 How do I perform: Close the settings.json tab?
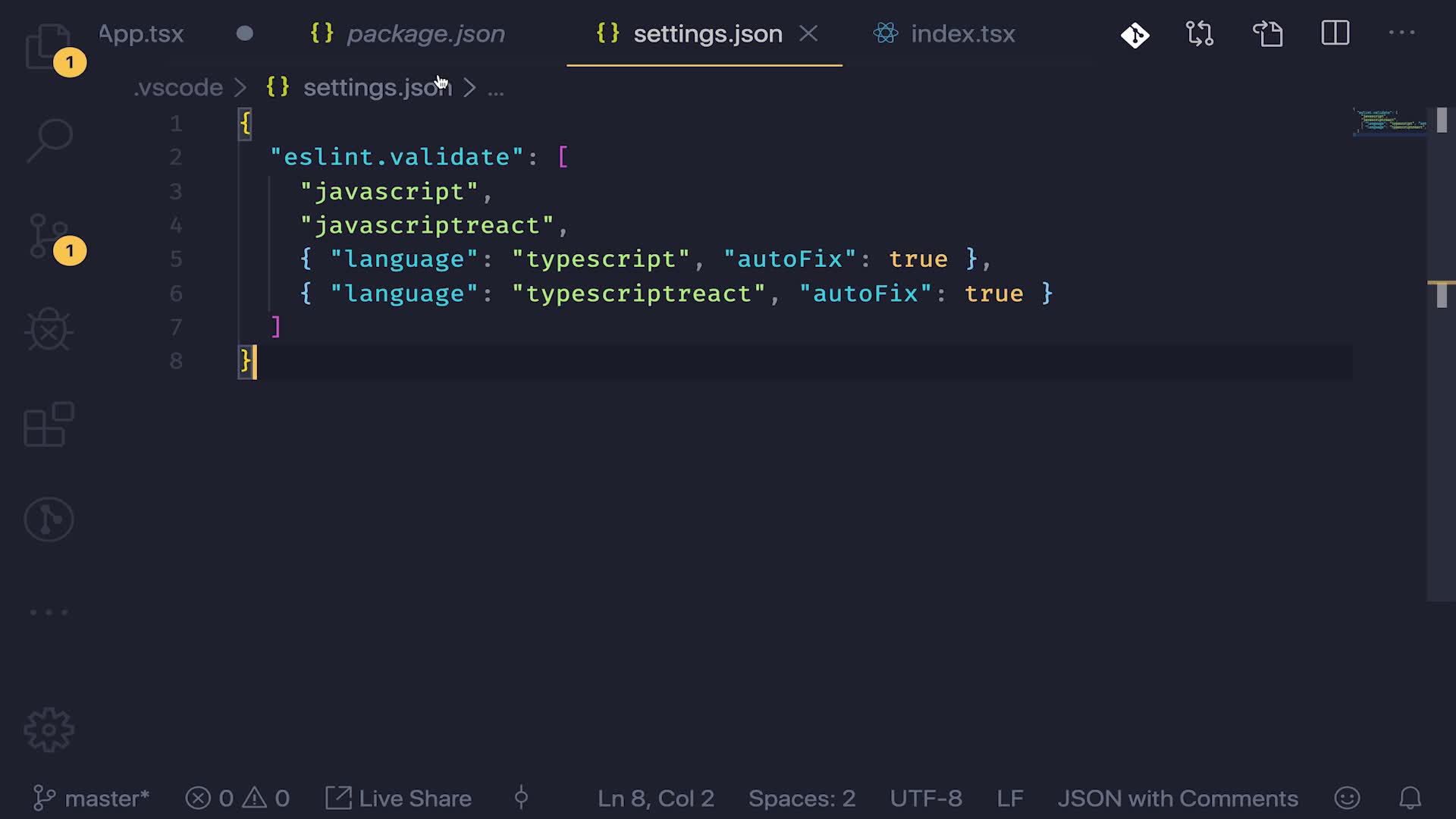pos(808,33)
